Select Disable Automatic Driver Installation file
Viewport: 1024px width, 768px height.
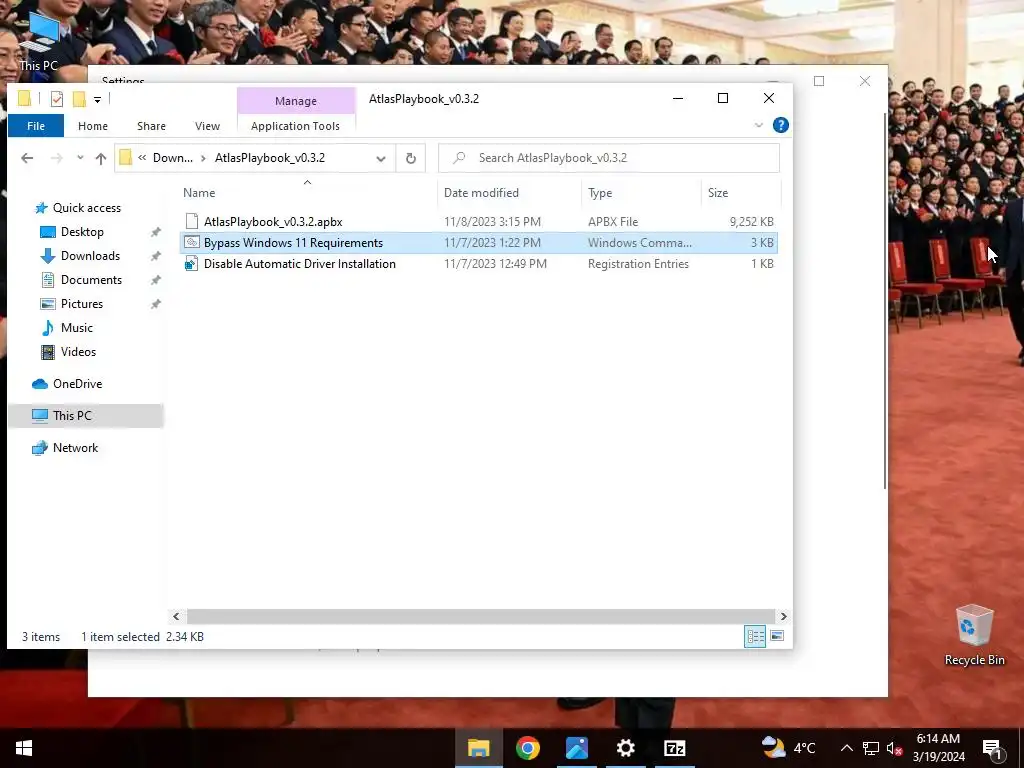(300, 264)
